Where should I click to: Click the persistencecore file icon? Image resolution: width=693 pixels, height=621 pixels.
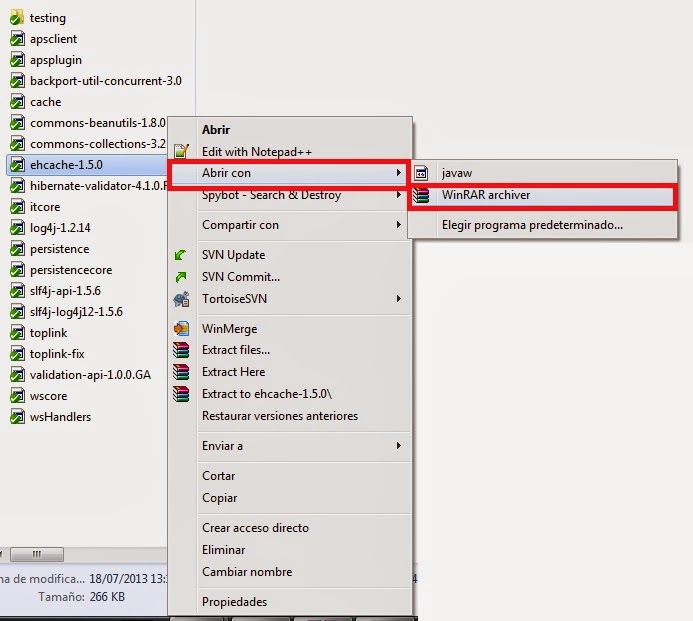point(17,270)
